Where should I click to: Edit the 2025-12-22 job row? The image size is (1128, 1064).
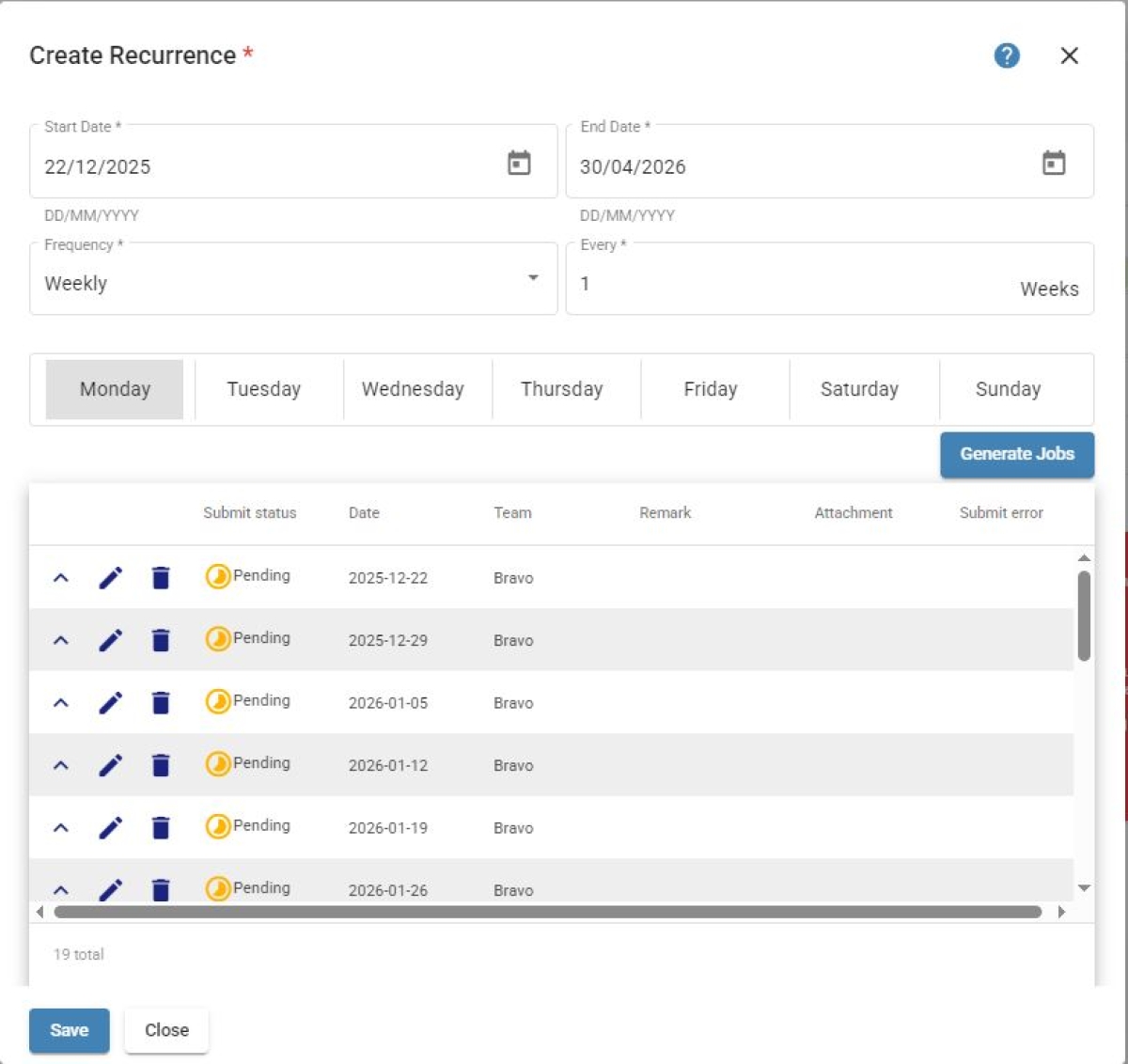point(111,577)
